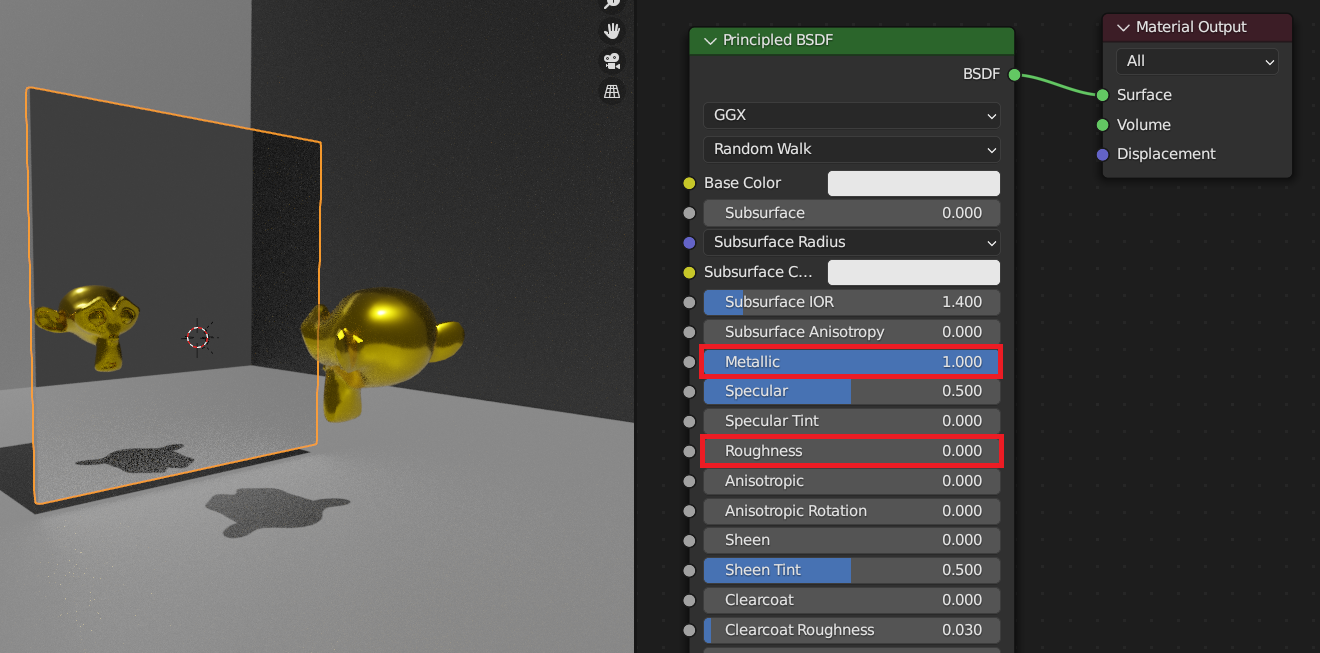This screenshot has height=653, width=1320.
Task: Click the Sheen input socket
Action: pyautogui.click(x=689, y=540)
